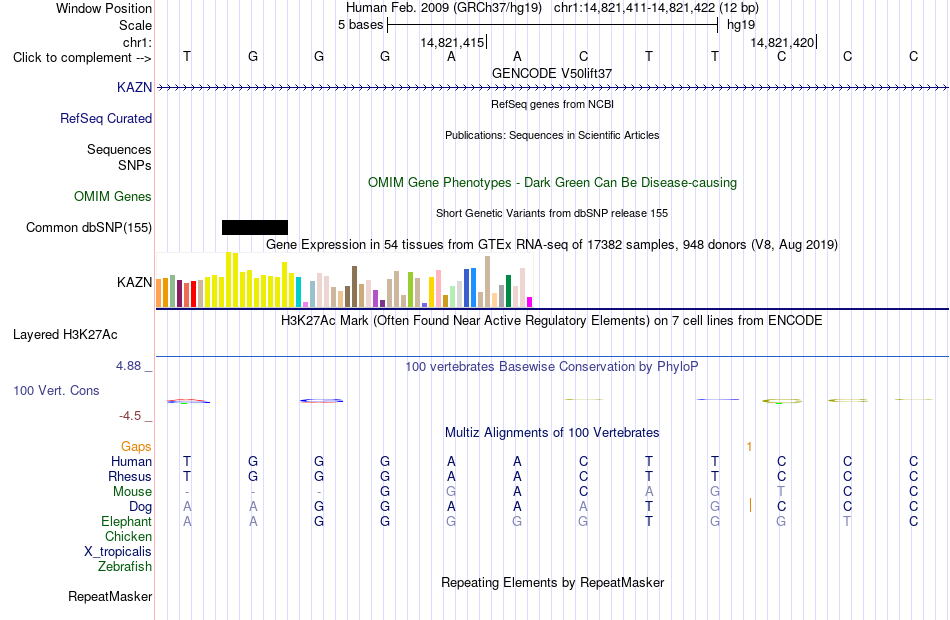This screenshot has height=620, width=950.
Task: Click the Layered H3K27Ac track label
Action: click(x=65, y=335)
